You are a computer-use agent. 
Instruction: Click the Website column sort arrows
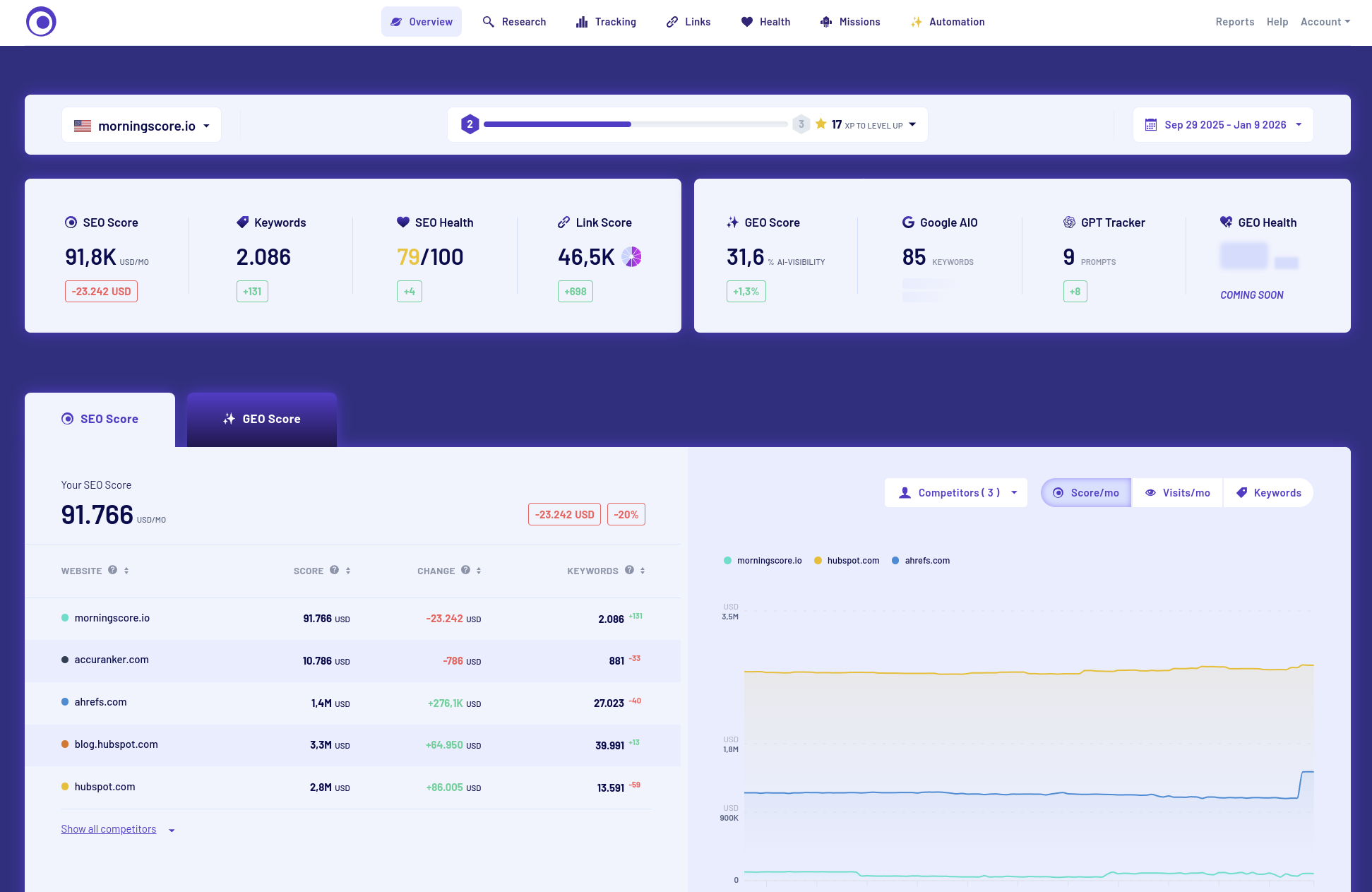coord(126,571)
